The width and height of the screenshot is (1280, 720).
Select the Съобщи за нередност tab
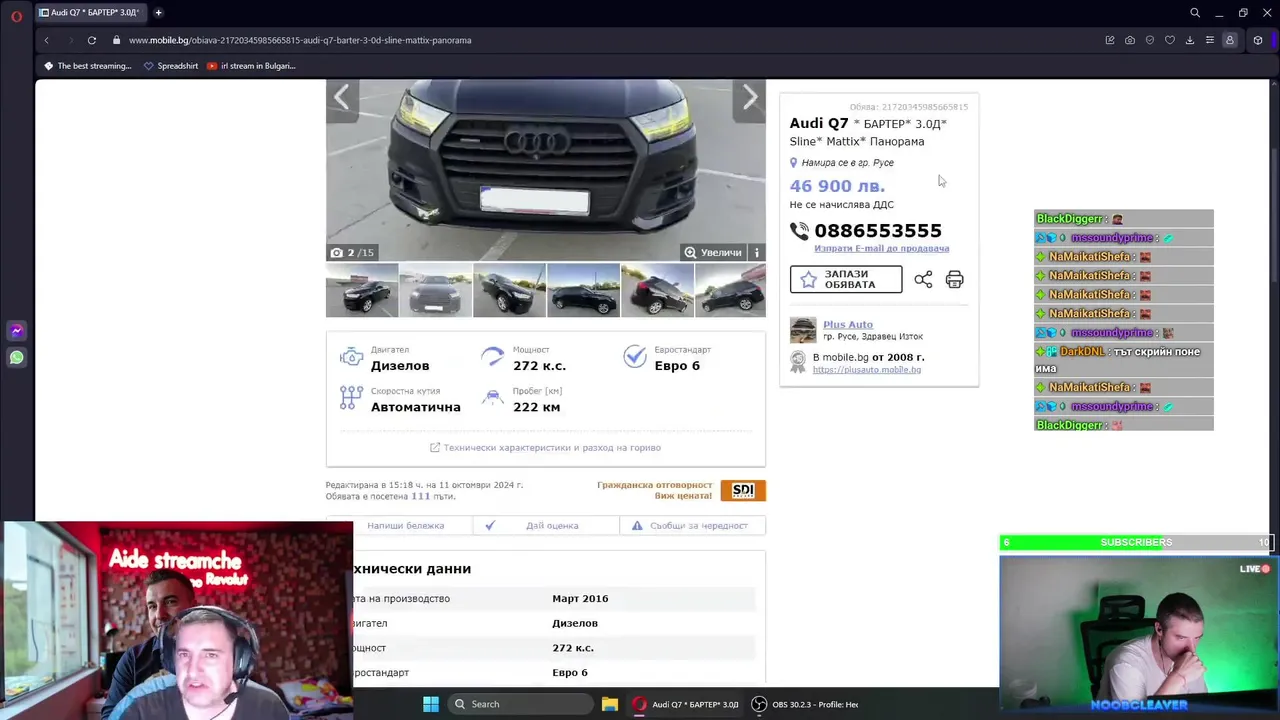coord(692,525)
